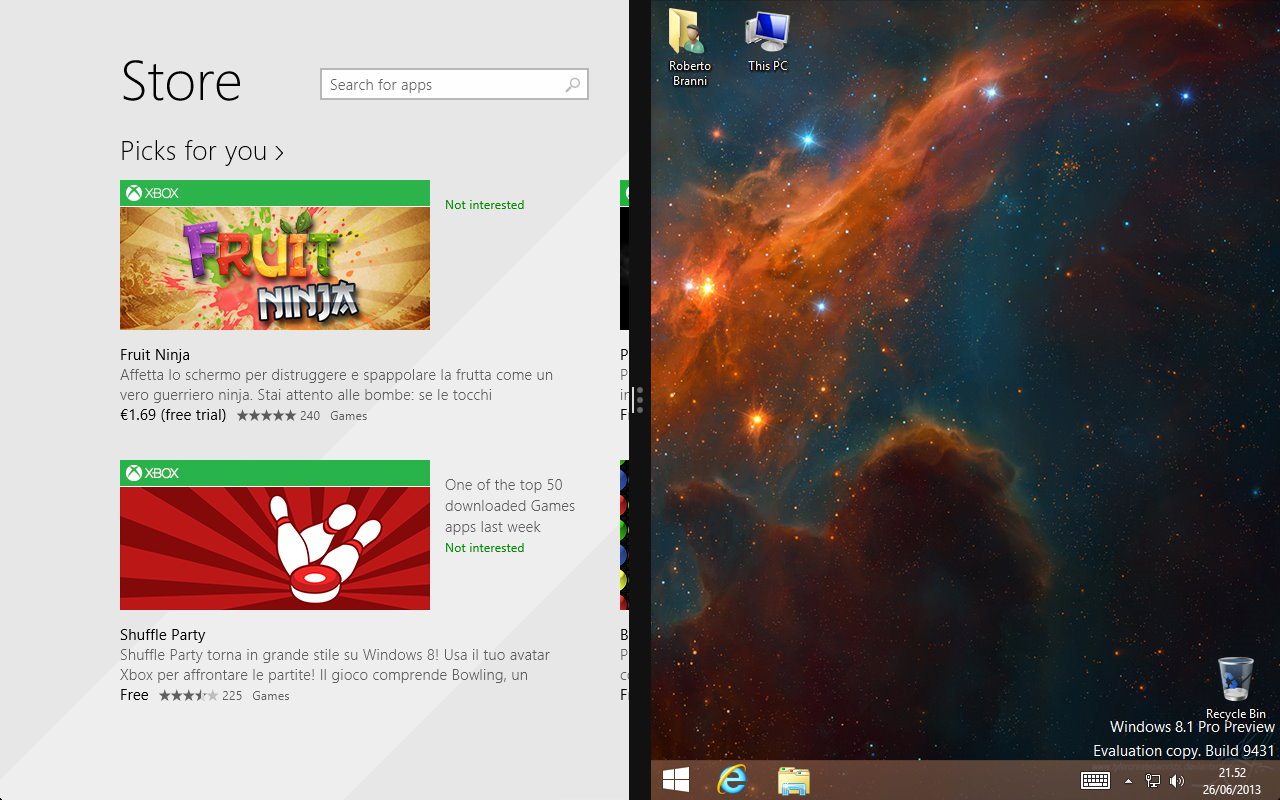Open the Recycle Bin on desktop

1236,688
